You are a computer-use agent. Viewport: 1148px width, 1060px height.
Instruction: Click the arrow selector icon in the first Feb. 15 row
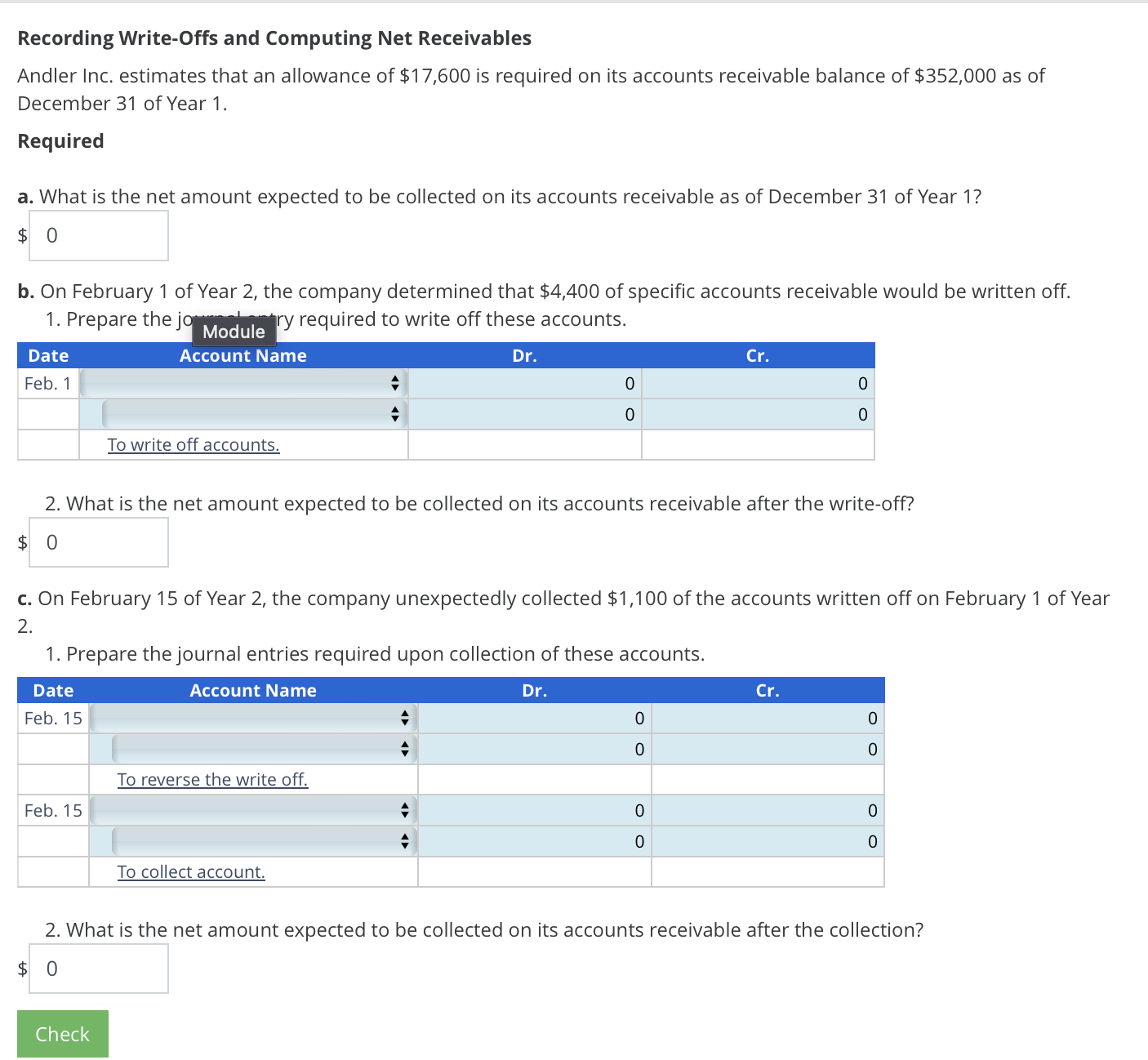click(x=404, y=718)
